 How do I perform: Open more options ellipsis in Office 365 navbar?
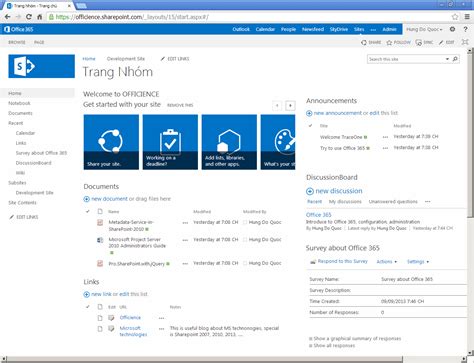(x=373, y=30)
